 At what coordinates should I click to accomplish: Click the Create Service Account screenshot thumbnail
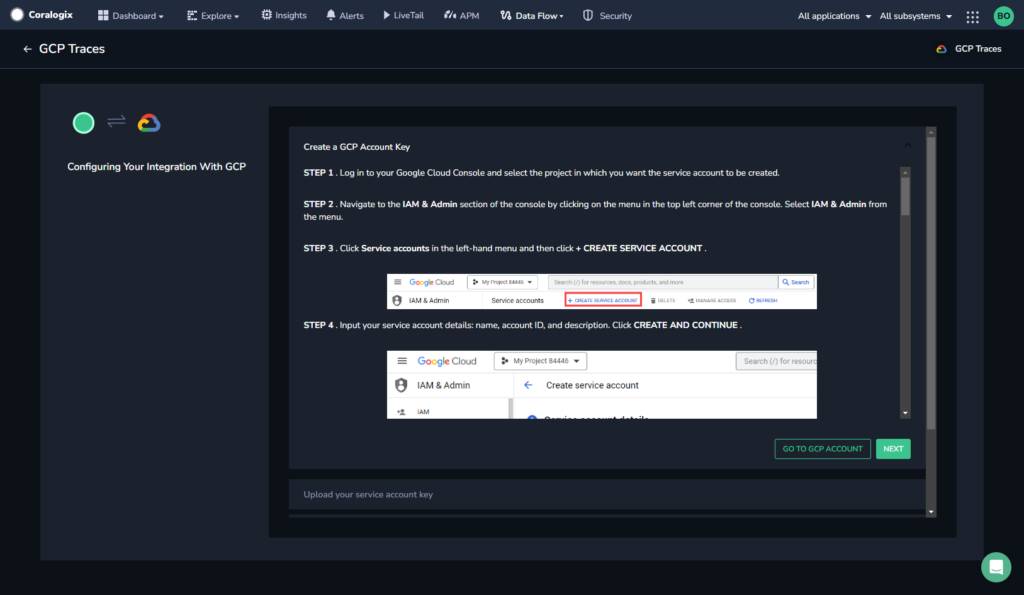(601, 291)
